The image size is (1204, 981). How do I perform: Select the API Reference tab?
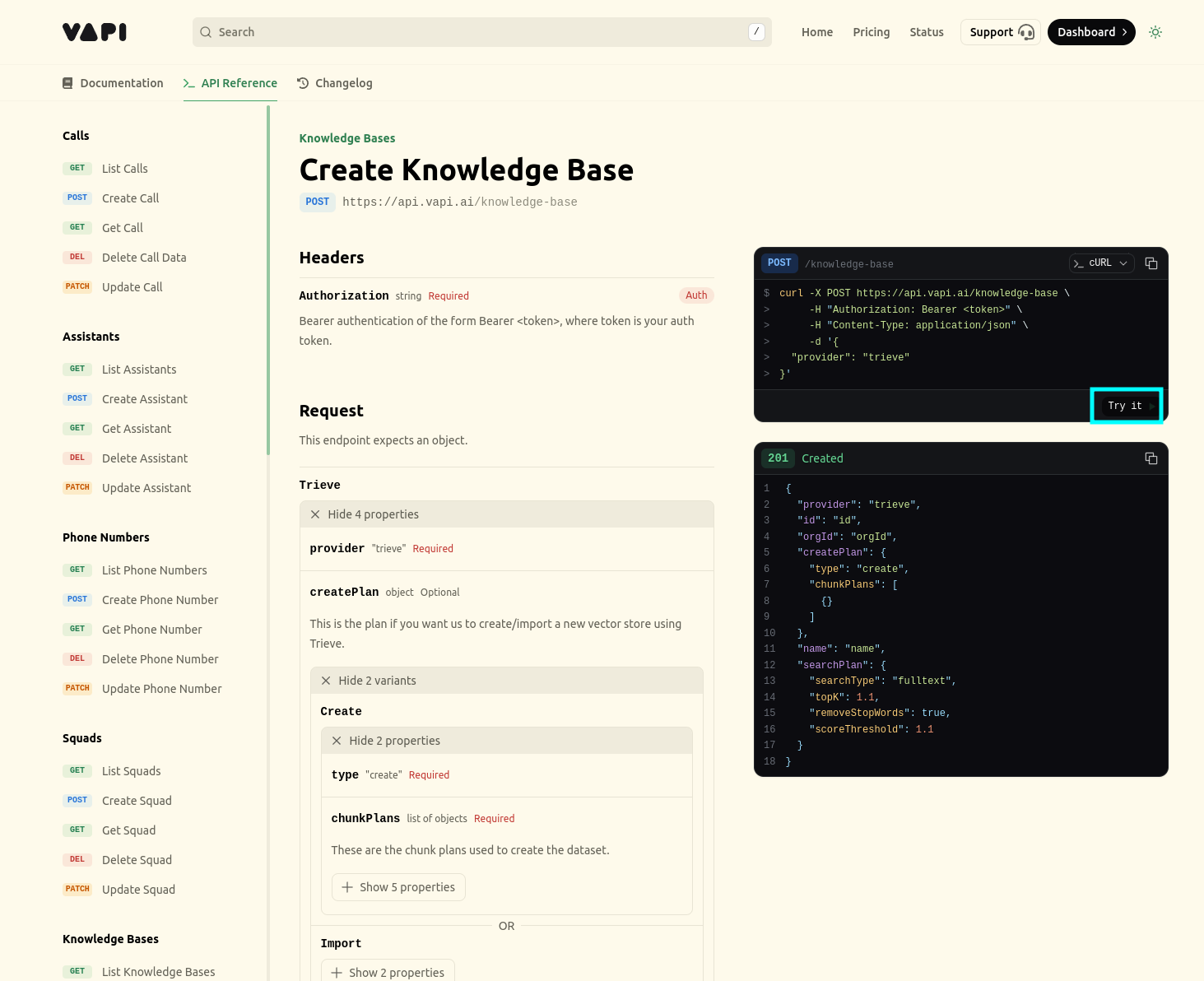tap(230, 83)
